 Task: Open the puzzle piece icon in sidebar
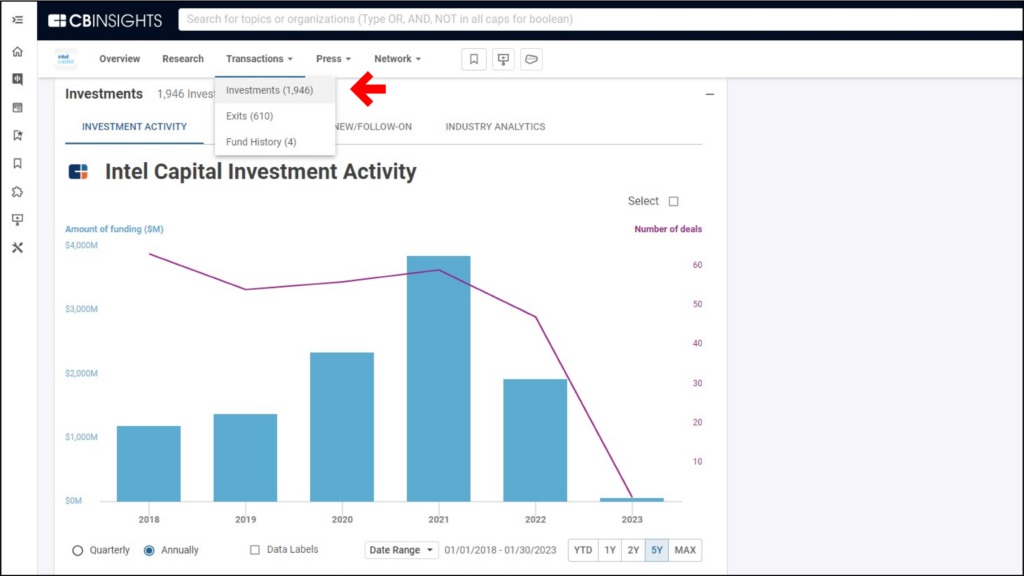(18, 191)
